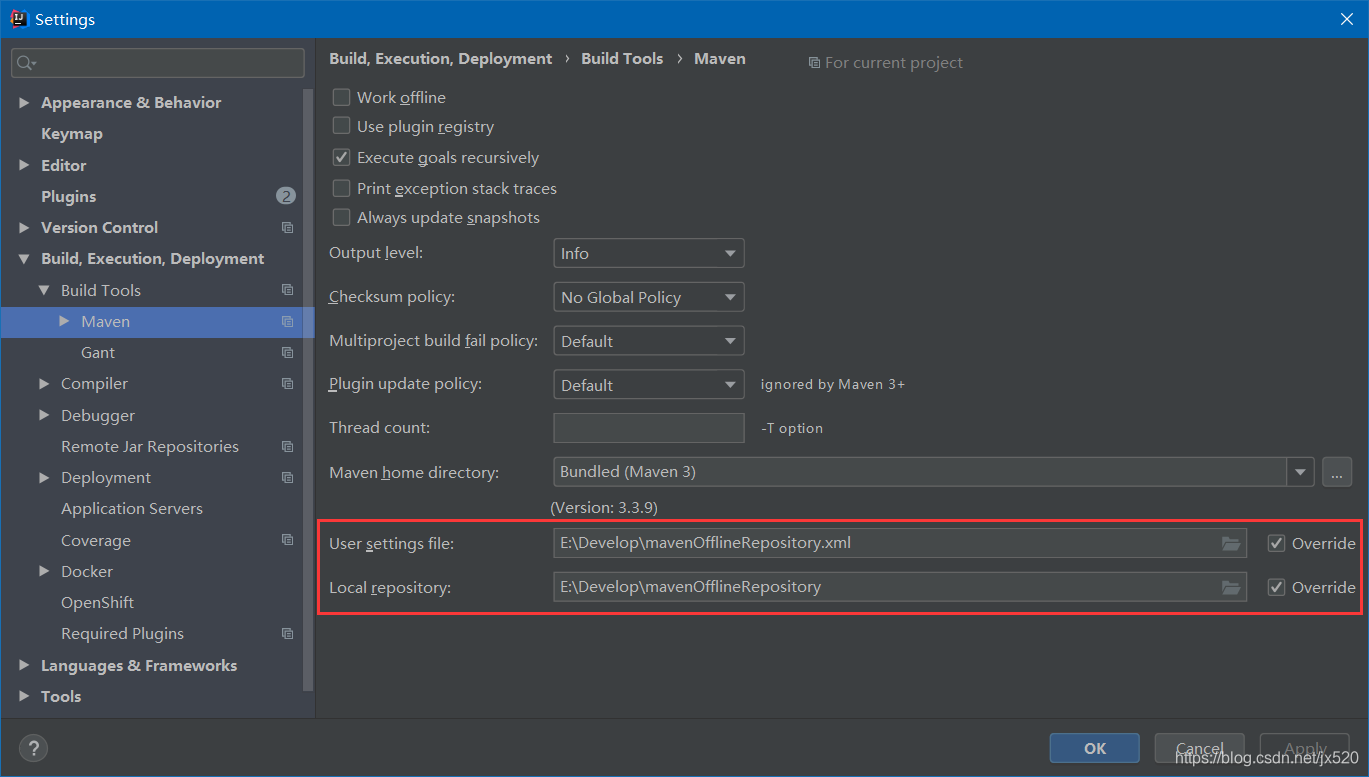
Task: Click the Apply button
Action: [1305, 748]
